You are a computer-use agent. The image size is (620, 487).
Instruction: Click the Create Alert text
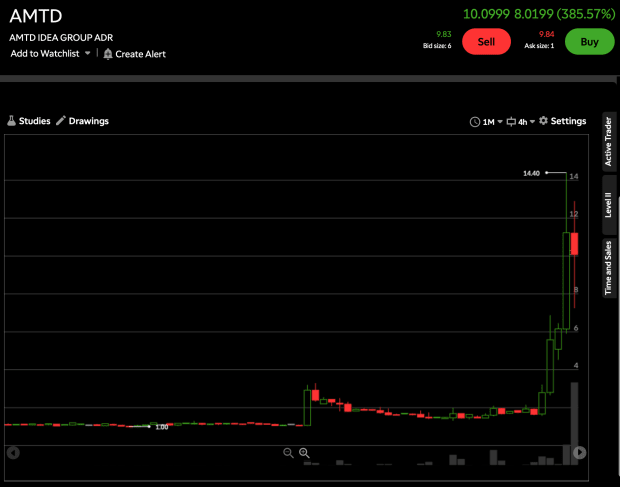coord(140,54)
